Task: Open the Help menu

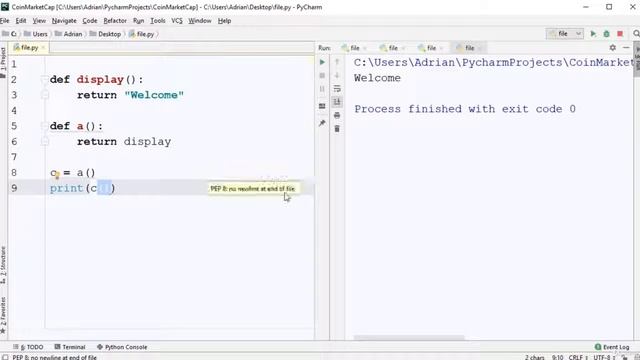Action: tap(224, 21)
